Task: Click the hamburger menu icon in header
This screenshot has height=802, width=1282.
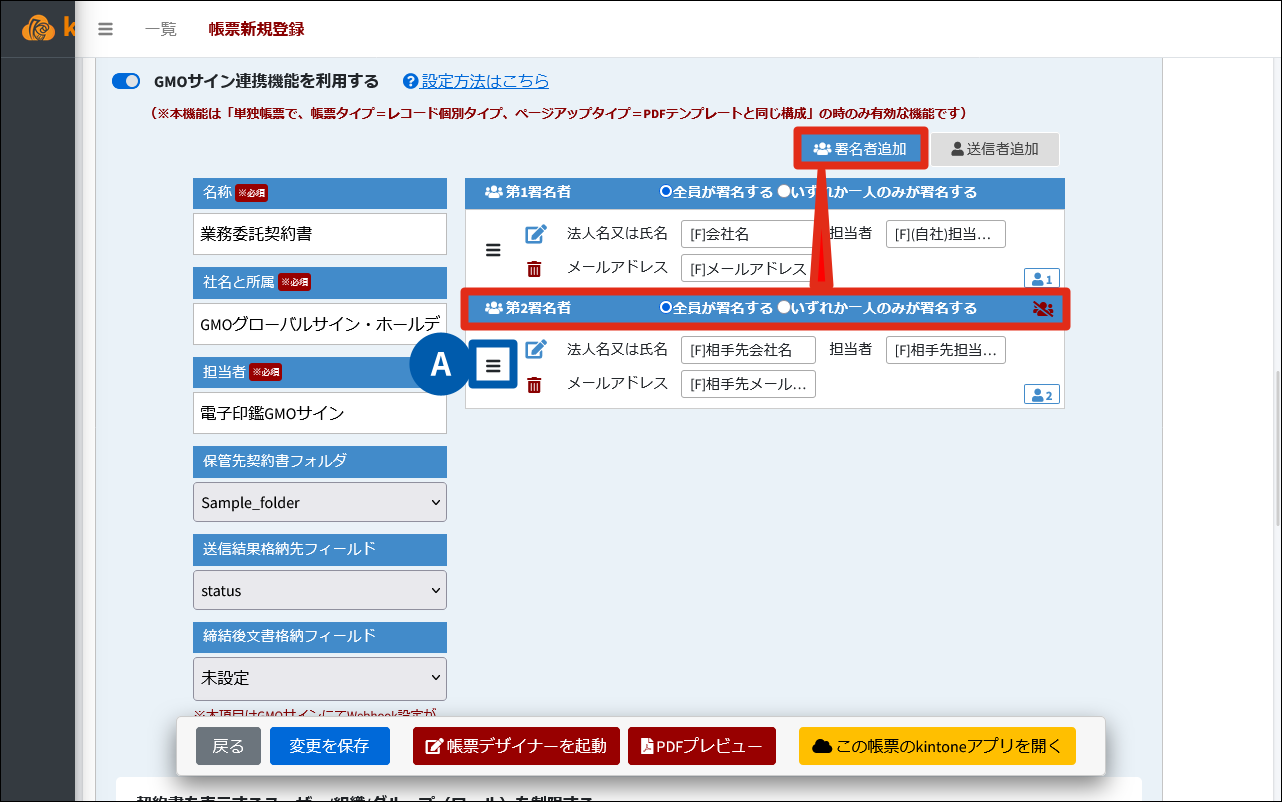Action: pos(105,29)
